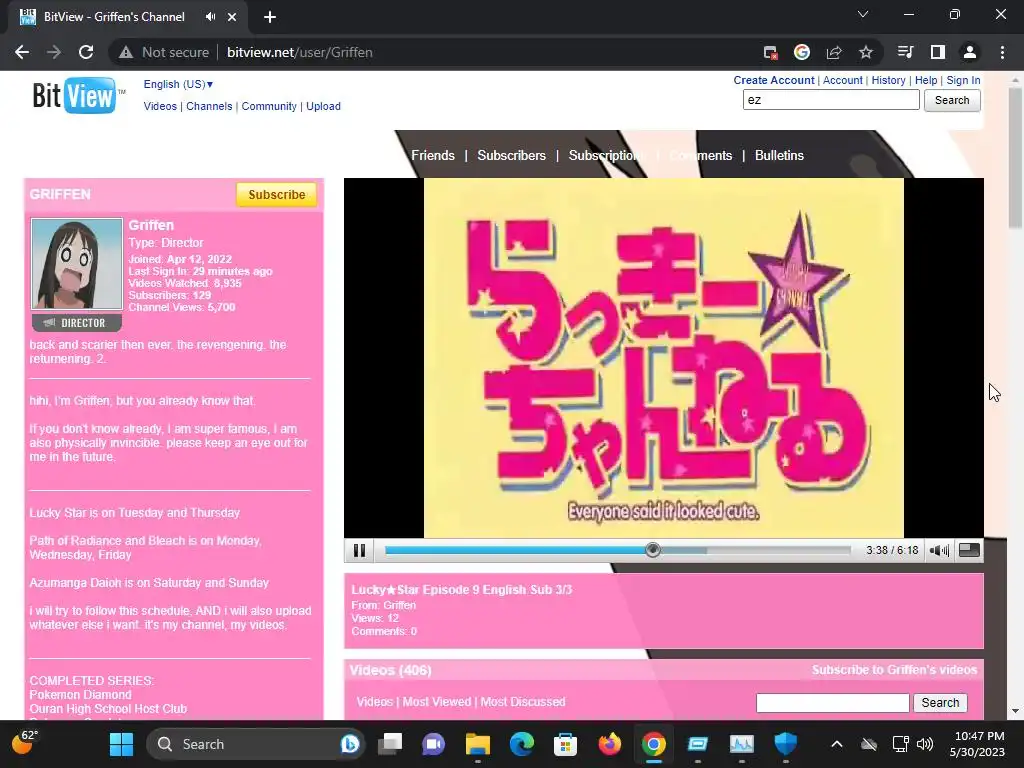The image size is (1024, 768).
Task: Click the Not secure warning icon
Action: pyautogui.click(x=126, y=52)
